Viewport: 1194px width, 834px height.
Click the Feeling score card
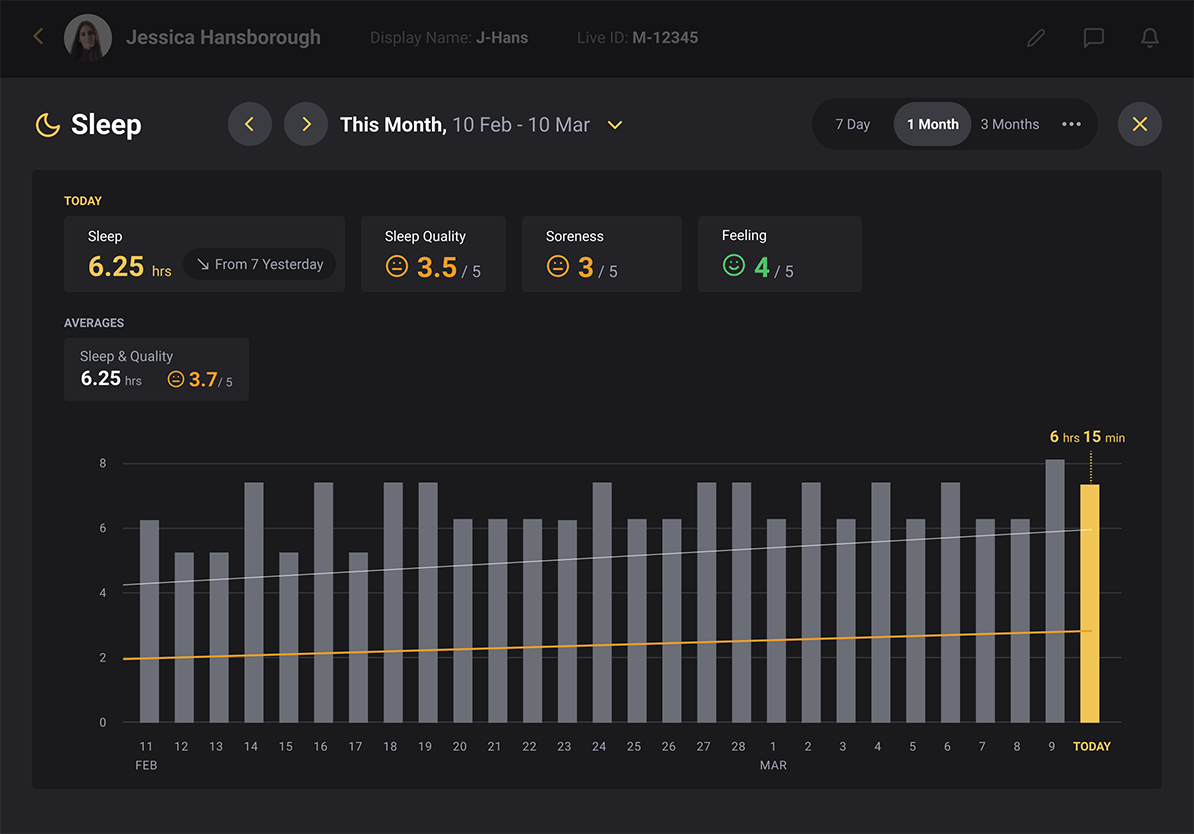[779, 254]
